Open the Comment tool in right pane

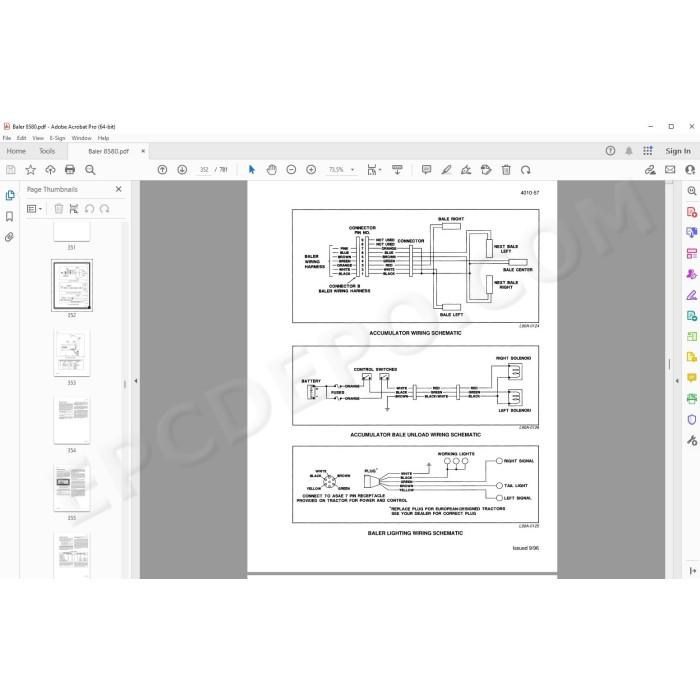[692, 378]
